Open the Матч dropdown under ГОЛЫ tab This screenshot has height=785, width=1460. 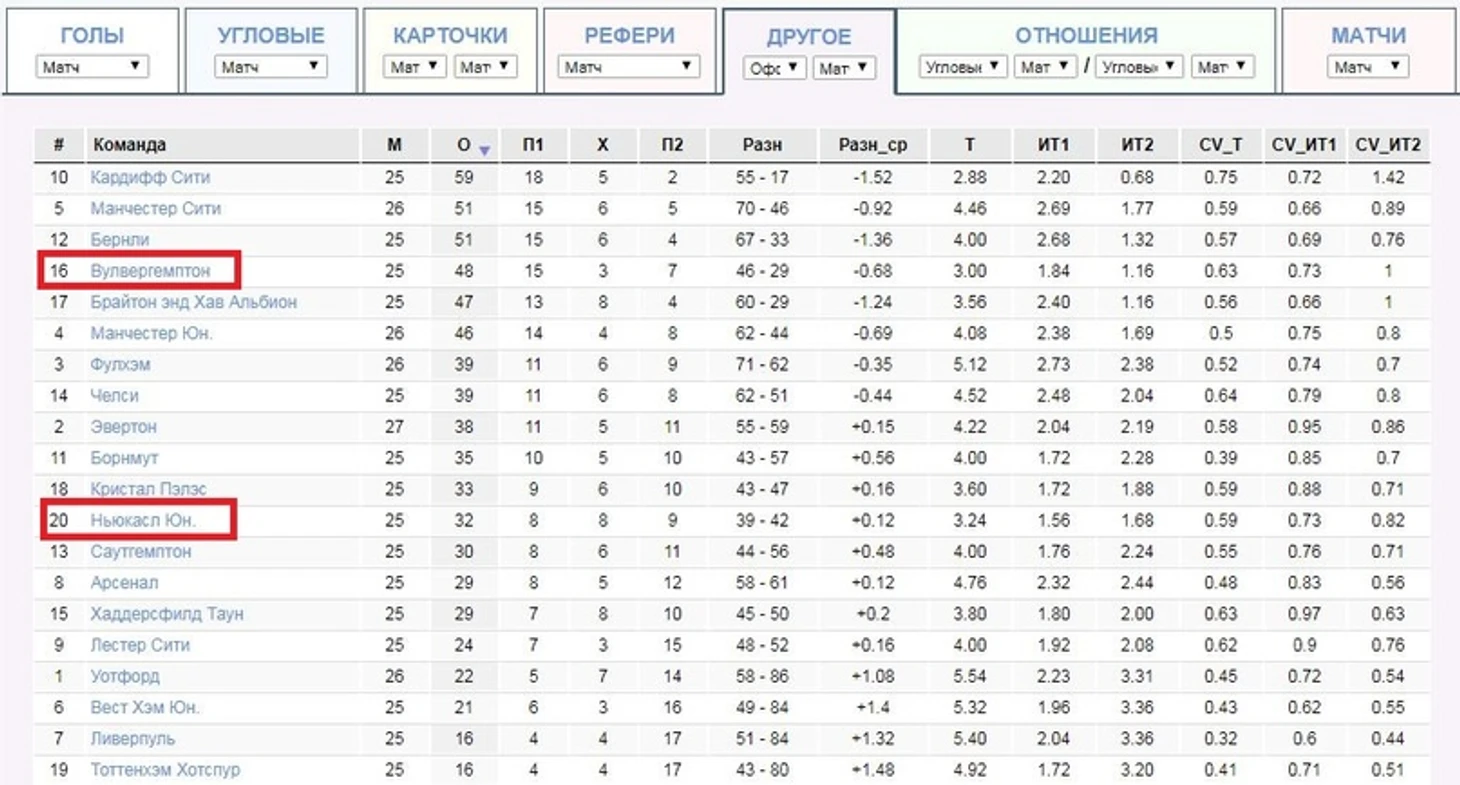point(92,67)
